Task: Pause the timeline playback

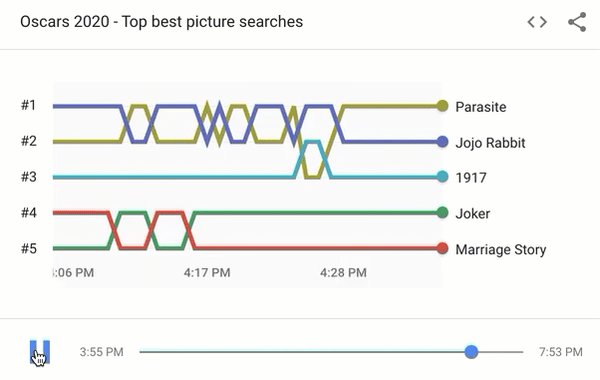Action: point(40,352)
